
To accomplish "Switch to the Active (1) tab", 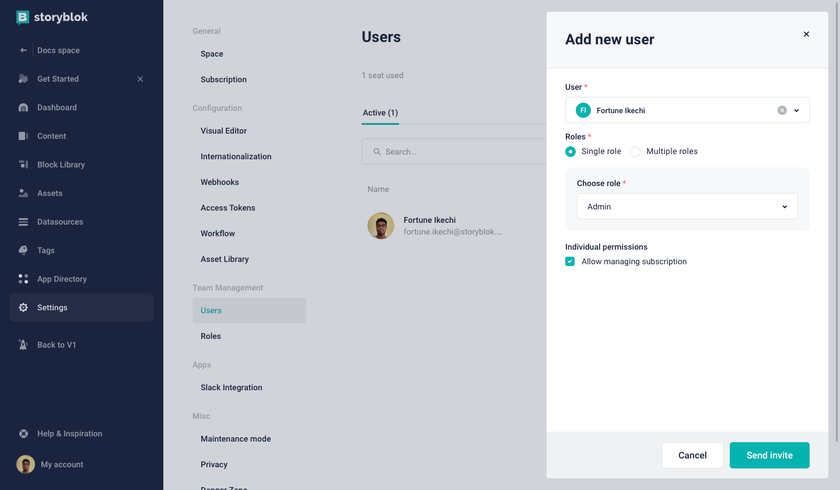I will (x=380, y=113).
